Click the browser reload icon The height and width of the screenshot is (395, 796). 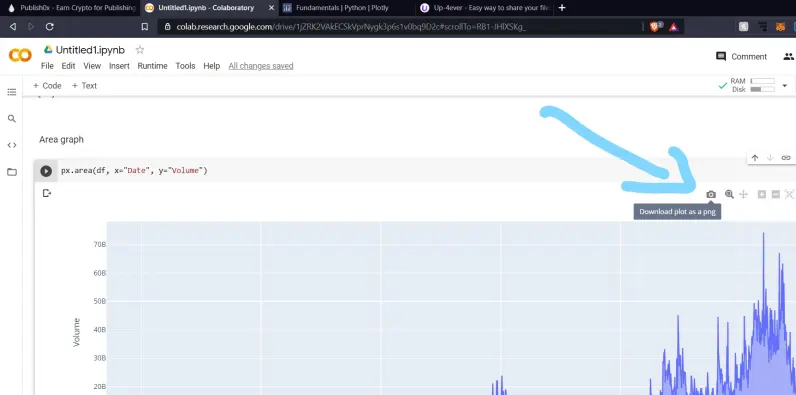[50, 26]
